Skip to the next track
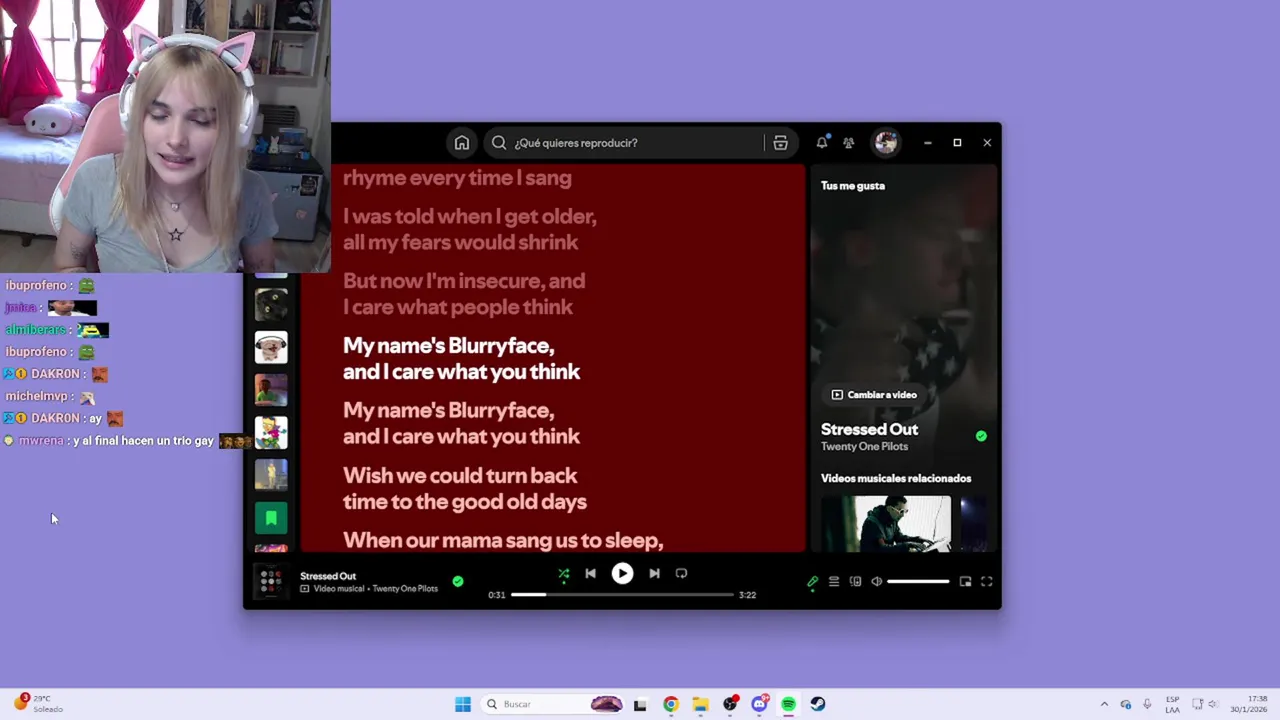The image size is (1280, 720). tap(654, 574)
